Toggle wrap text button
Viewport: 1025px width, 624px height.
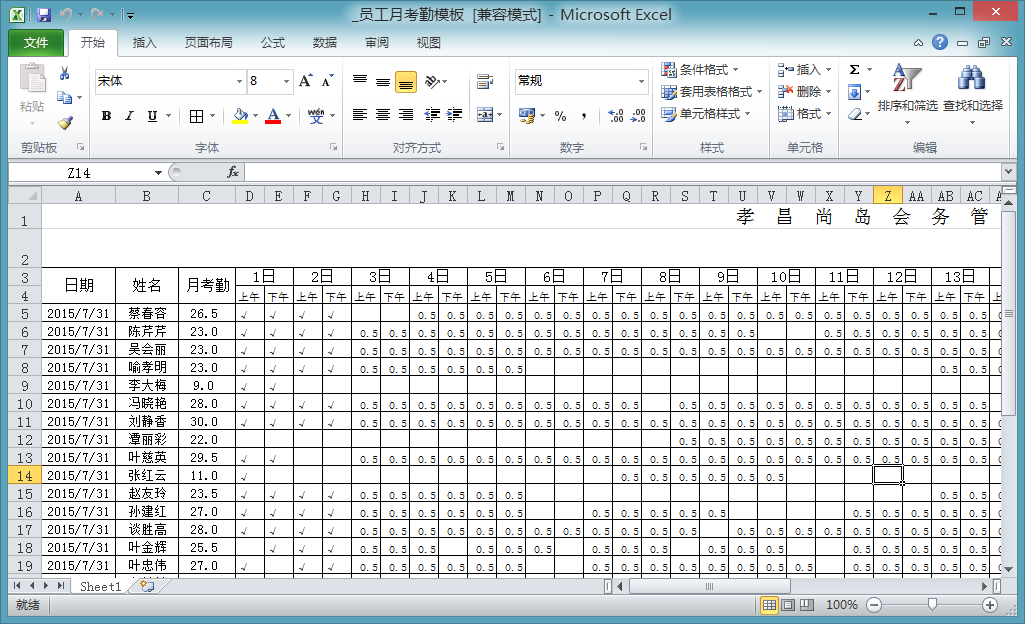pyautogui.click(x=484, y=81)
